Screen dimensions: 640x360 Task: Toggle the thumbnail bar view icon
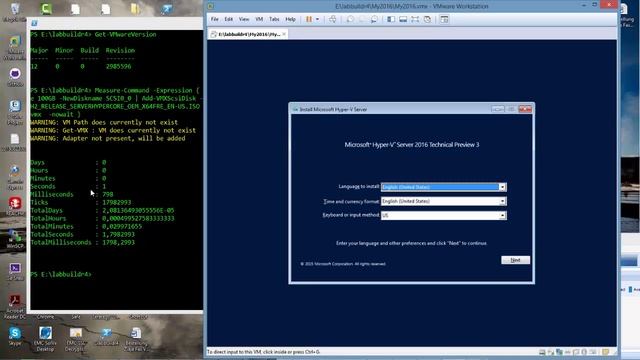click(403, 19)
